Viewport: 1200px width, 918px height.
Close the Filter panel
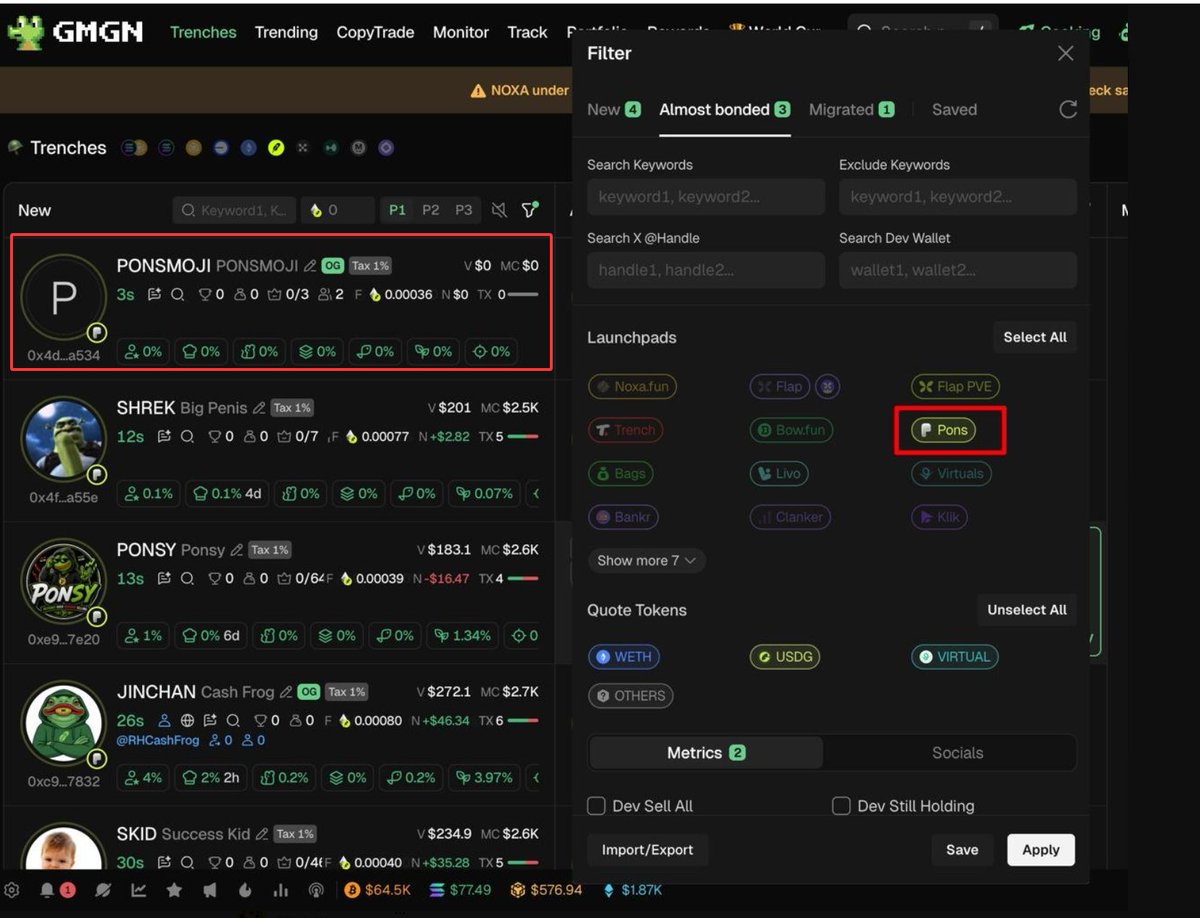1066,53
